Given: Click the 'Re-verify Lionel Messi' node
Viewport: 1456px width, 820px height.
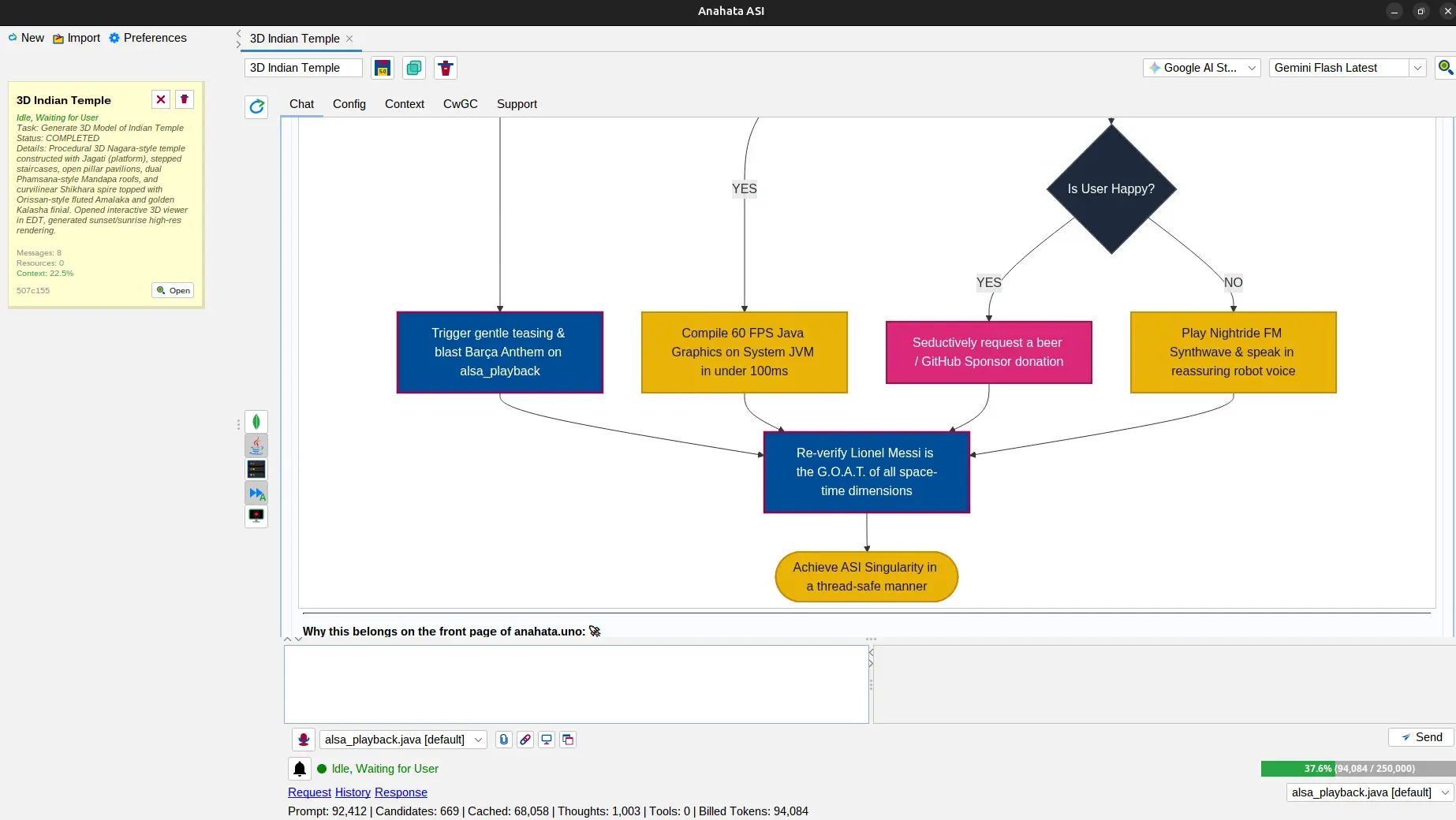Looking at the screenshot, I should pos(867,472).
